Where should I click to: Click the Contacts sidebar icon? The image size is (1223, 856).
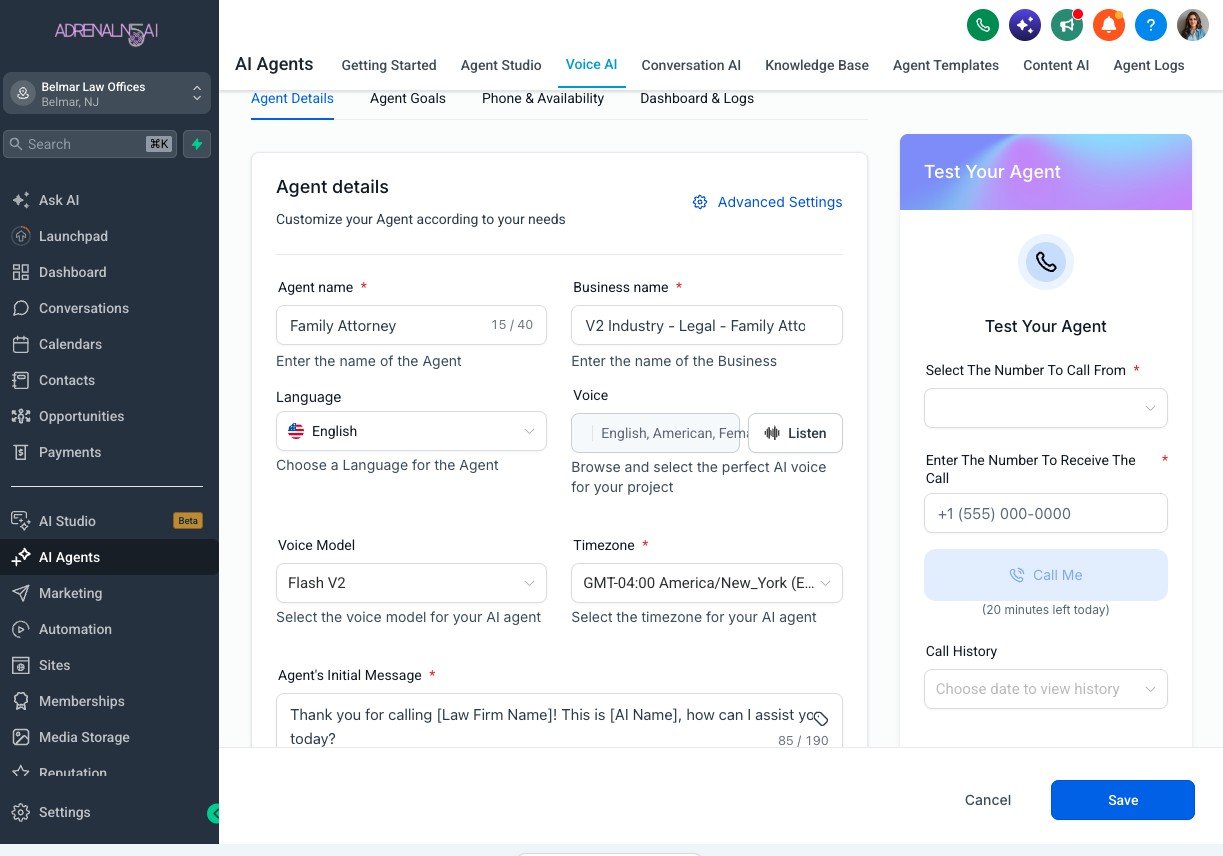click(x=20, y=380)
